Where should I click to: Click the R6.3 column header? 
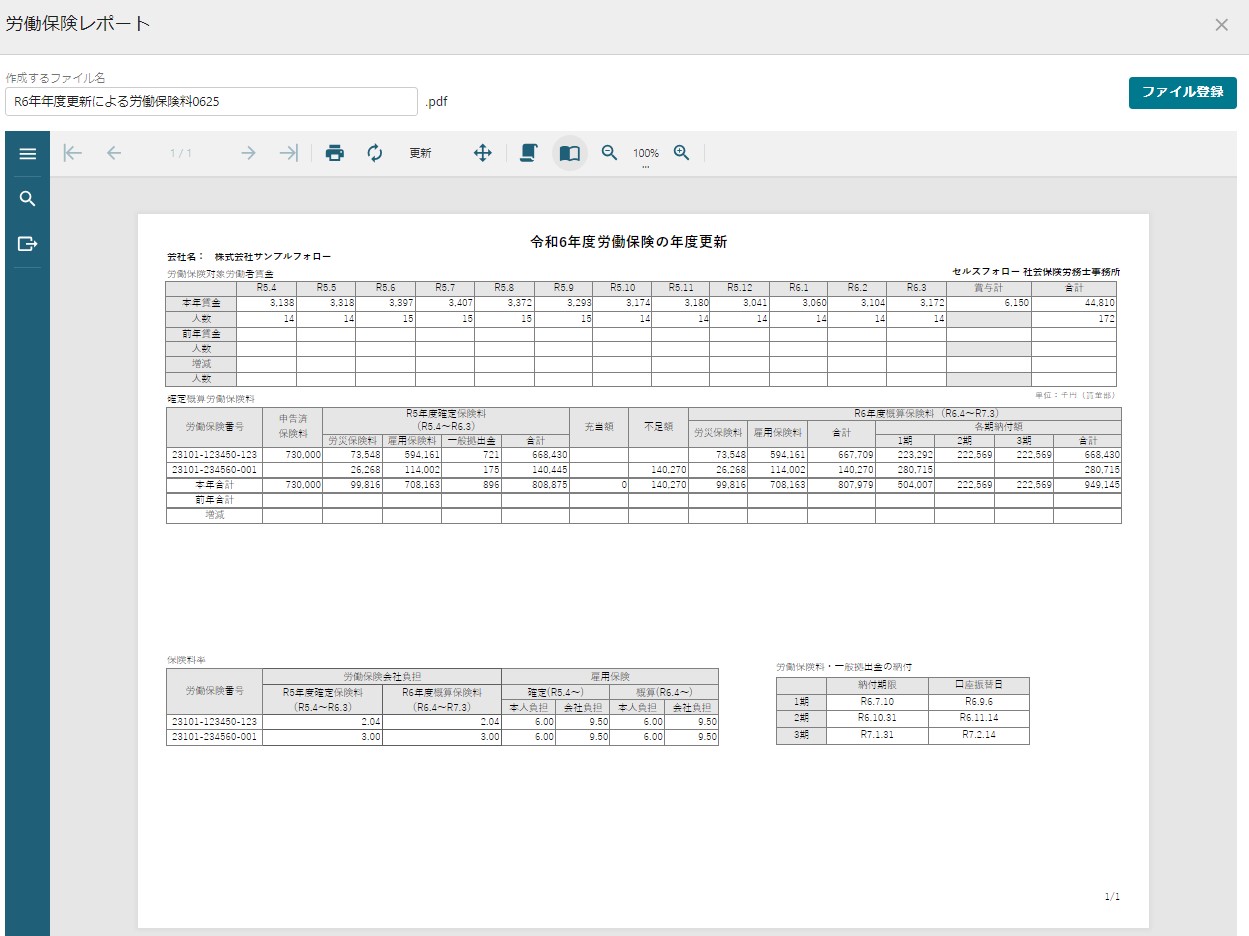(917, 288)
